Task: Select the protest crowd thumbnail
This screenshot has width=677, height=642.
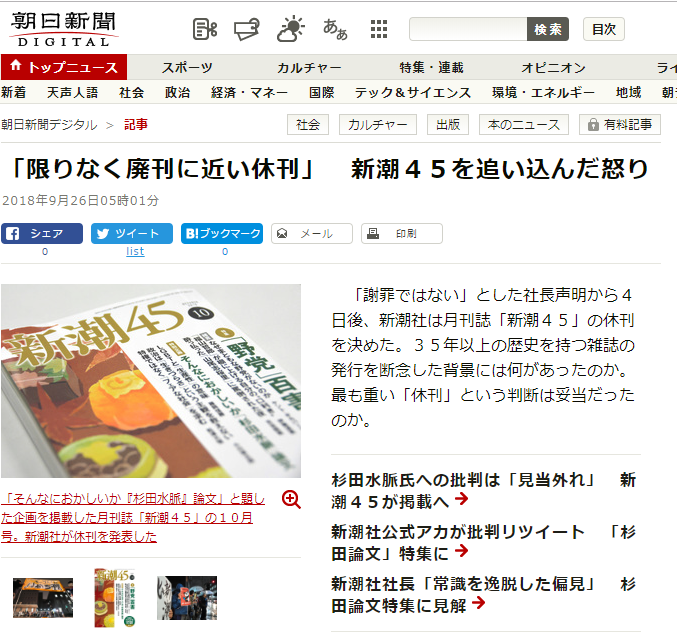Action: coord(187,598)
